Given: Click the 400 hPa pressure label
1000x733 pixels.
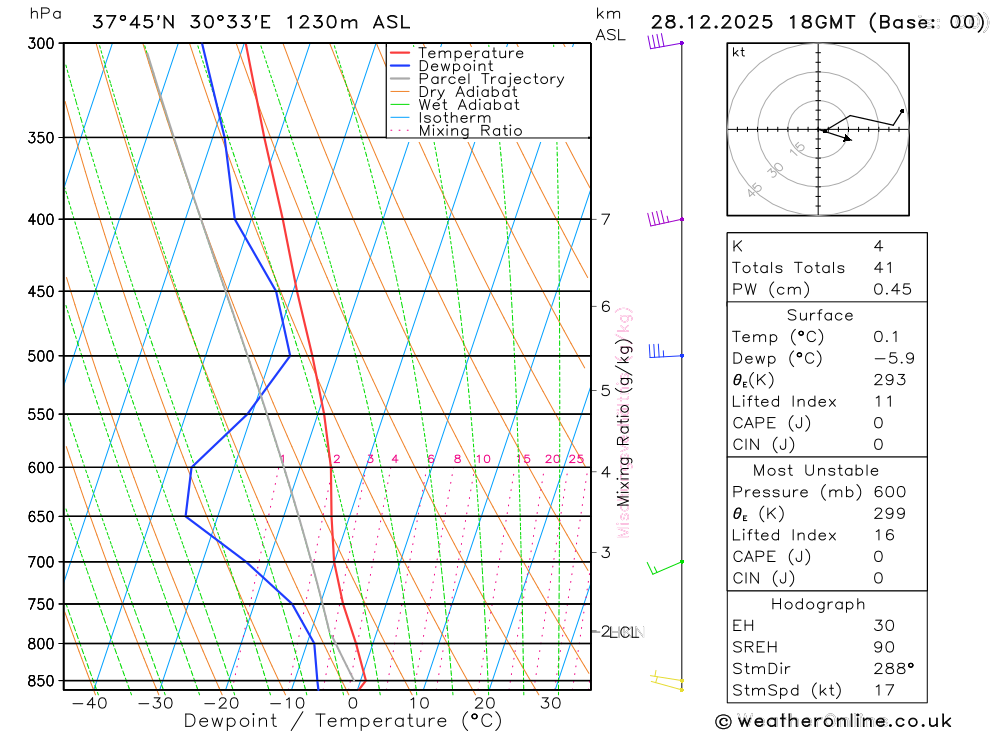Looking at the screenshot, I should point(41,219).
